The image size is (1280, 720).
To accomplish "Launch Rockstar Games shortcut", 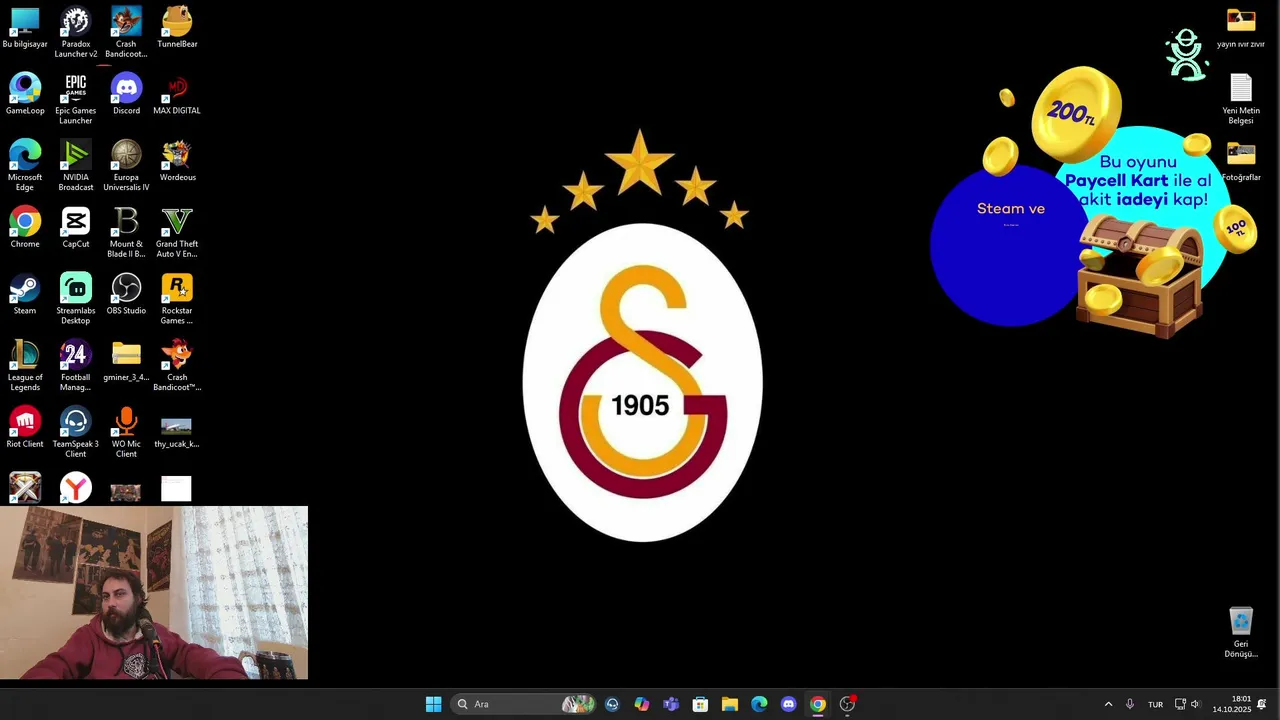I will coord(177,299).
